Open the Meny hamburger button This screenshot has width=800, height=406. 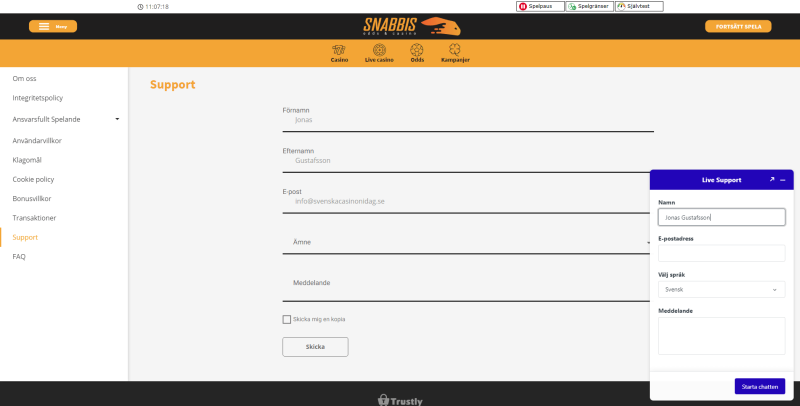(x=53, y=26)
